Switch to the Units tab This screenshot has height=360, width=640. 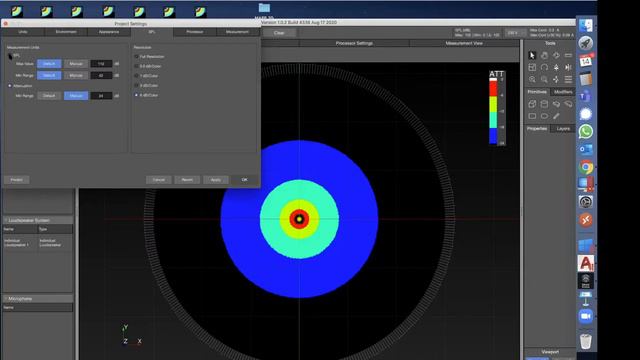click(x=23, y=32)
